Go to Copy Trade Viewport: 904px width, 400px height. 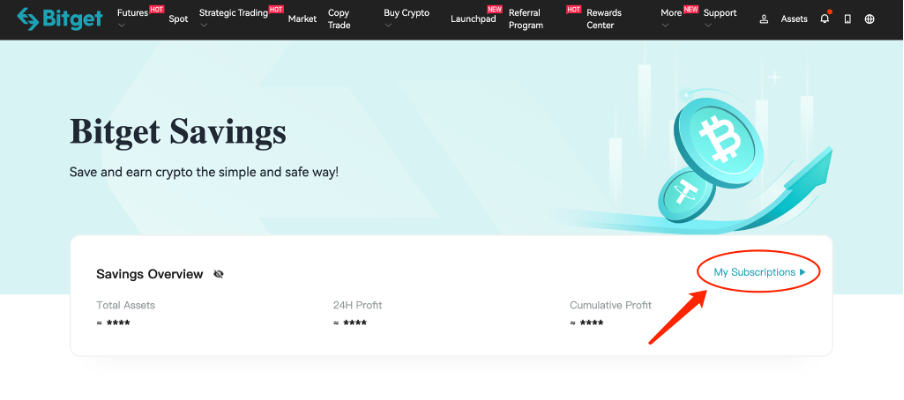click(x=339, y=19)
